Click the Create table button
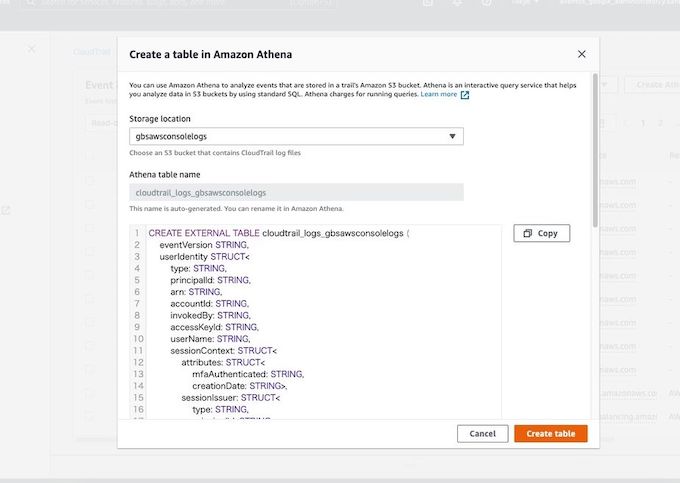 tap(551, 434)
